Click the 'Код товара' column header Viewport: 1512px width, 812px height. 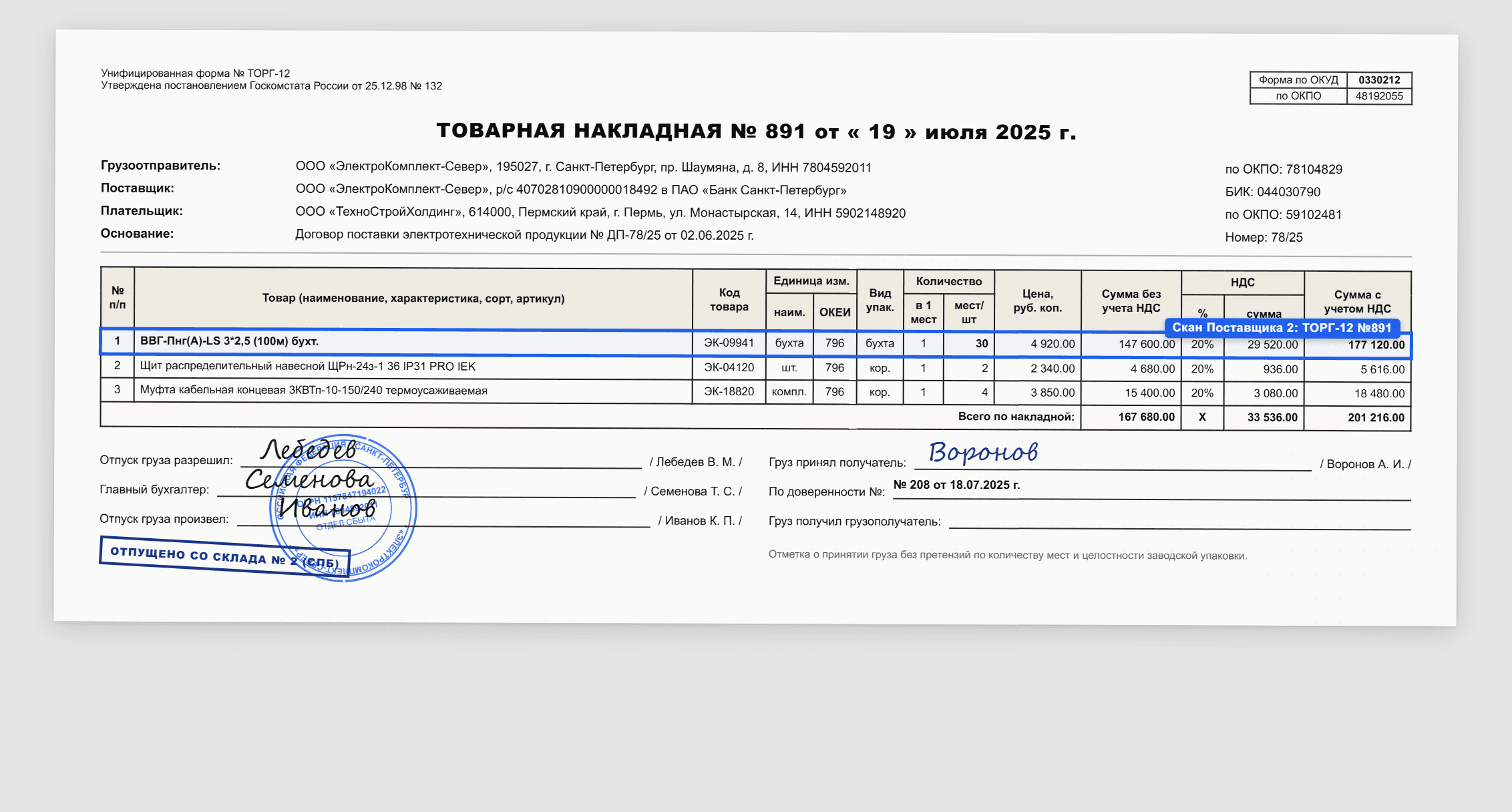(x=729, y=300)
